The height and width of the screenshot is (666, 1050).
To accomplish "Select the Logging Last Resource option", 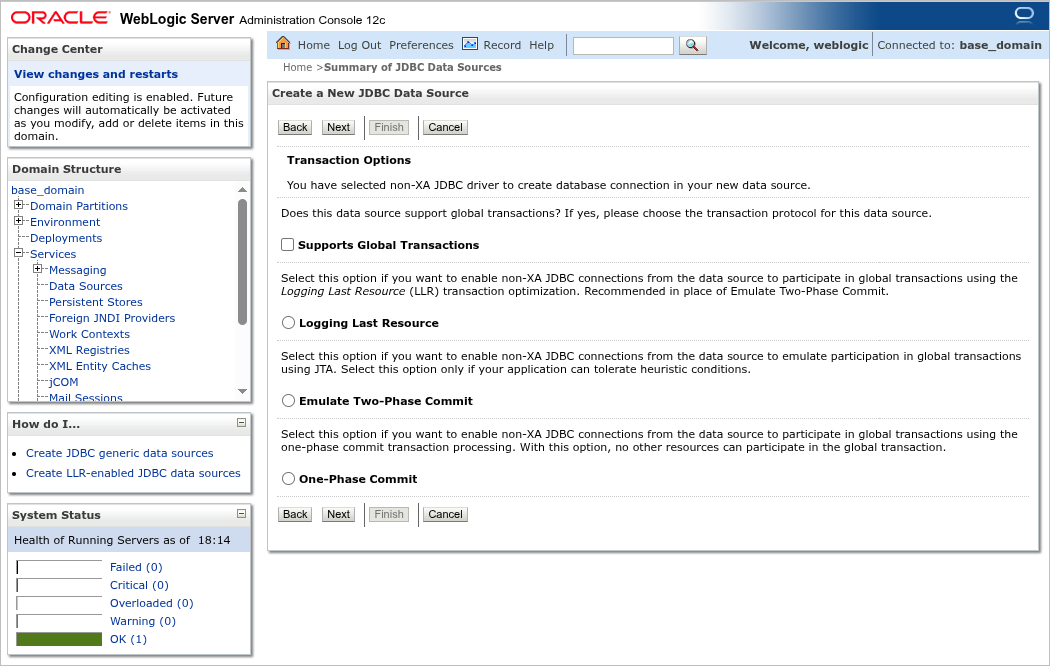I will pos(288,322).
